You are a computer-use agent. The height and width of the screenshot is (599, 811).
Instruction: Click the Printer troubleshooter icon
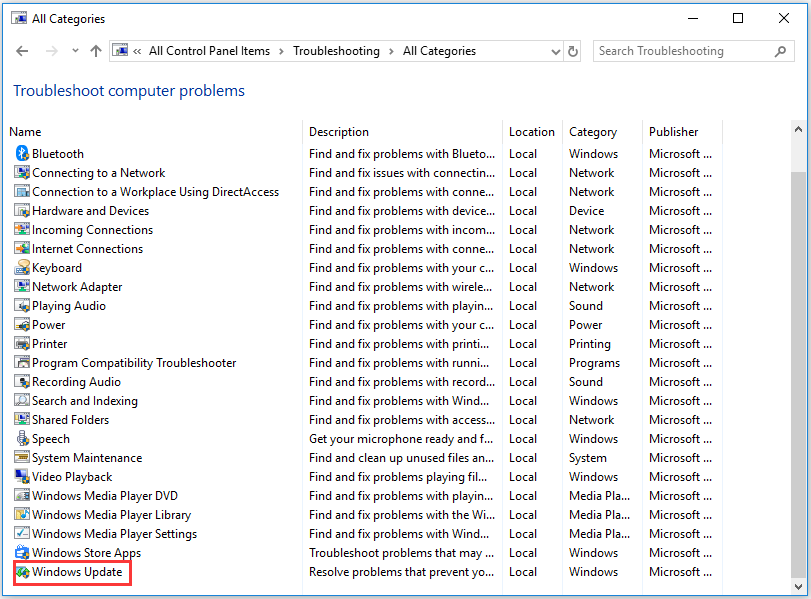[x=22, y=343]
